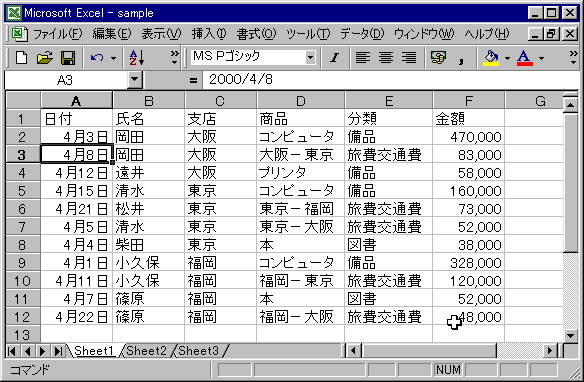Screen dimensions: 584x382
Task: Save the workbook using the floppy disk icon
Action: pyautogui.click(x=68, y=58)
